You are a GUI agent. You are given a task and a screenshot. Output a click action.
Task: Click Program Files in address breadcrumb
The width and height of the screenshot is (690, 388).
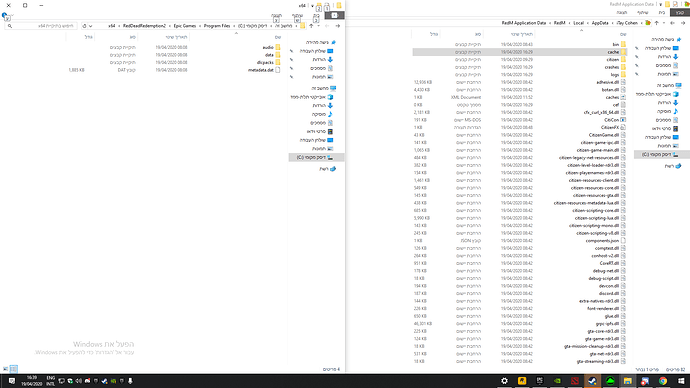[x=217, y=26]
